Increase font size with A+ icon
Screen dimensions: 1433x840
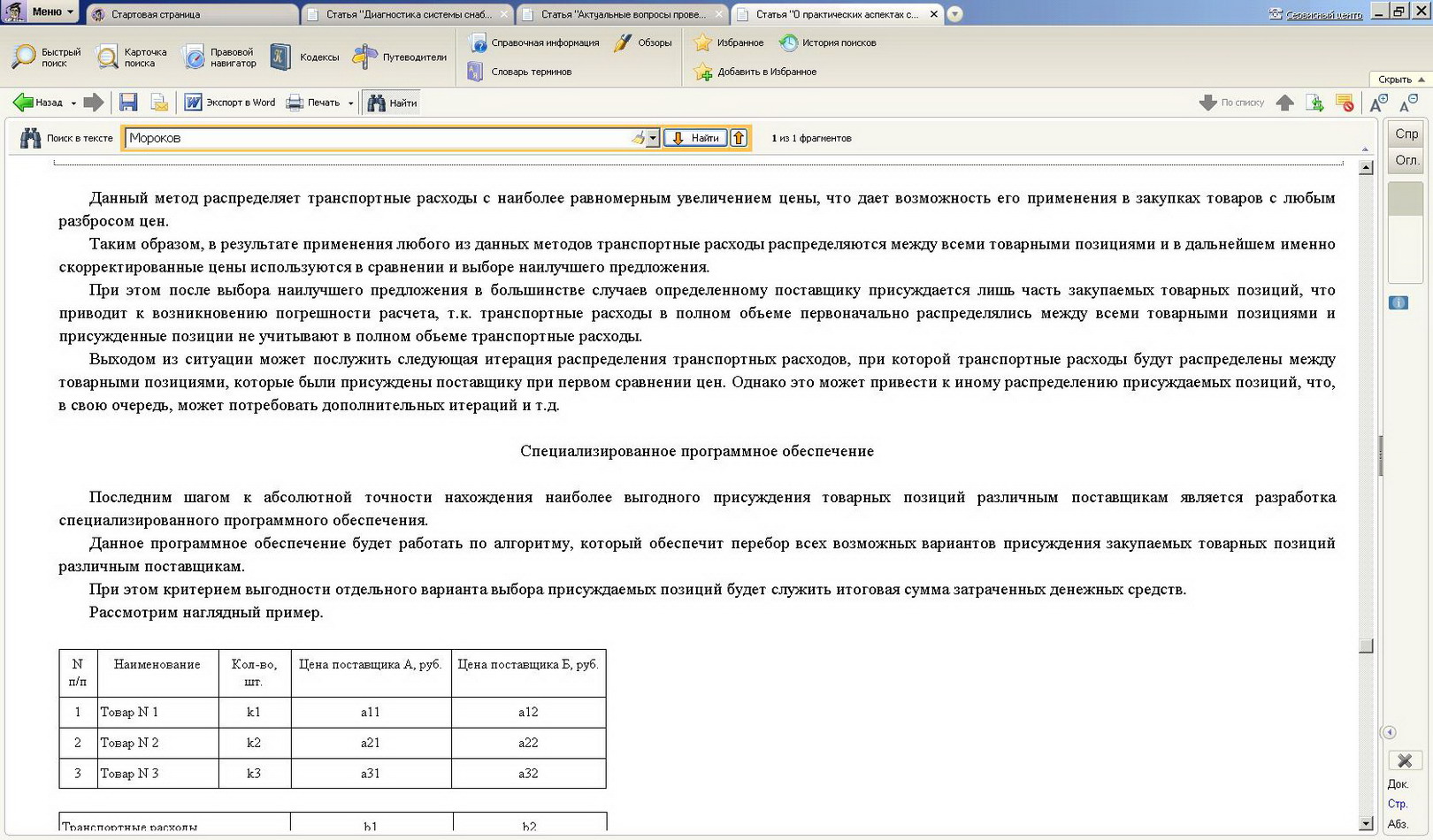tap(1378, 103)
